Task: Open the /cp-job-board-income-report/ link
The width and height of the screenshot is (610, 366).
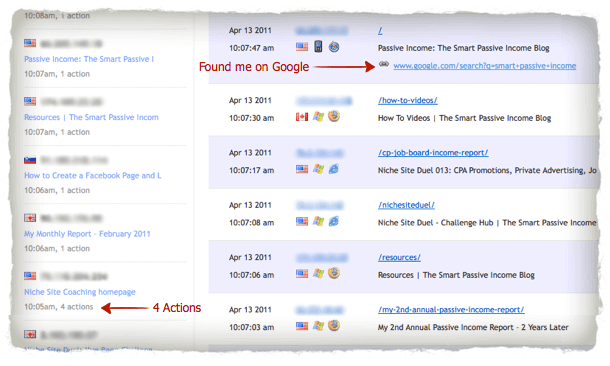Action: pyautogui.click(x=433, y=153)
